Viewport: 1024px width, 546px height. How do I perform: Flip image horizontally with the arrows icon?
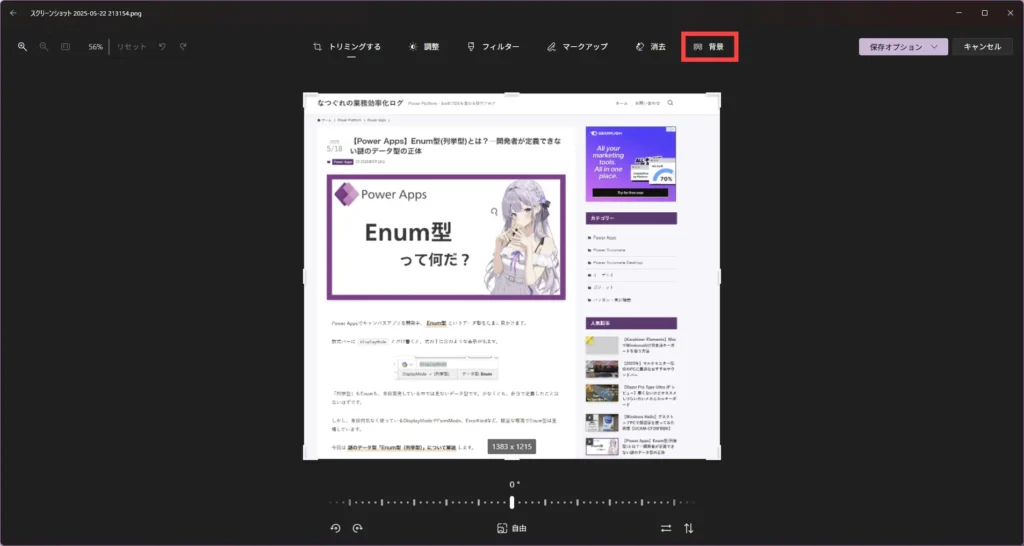click(666, 528)
